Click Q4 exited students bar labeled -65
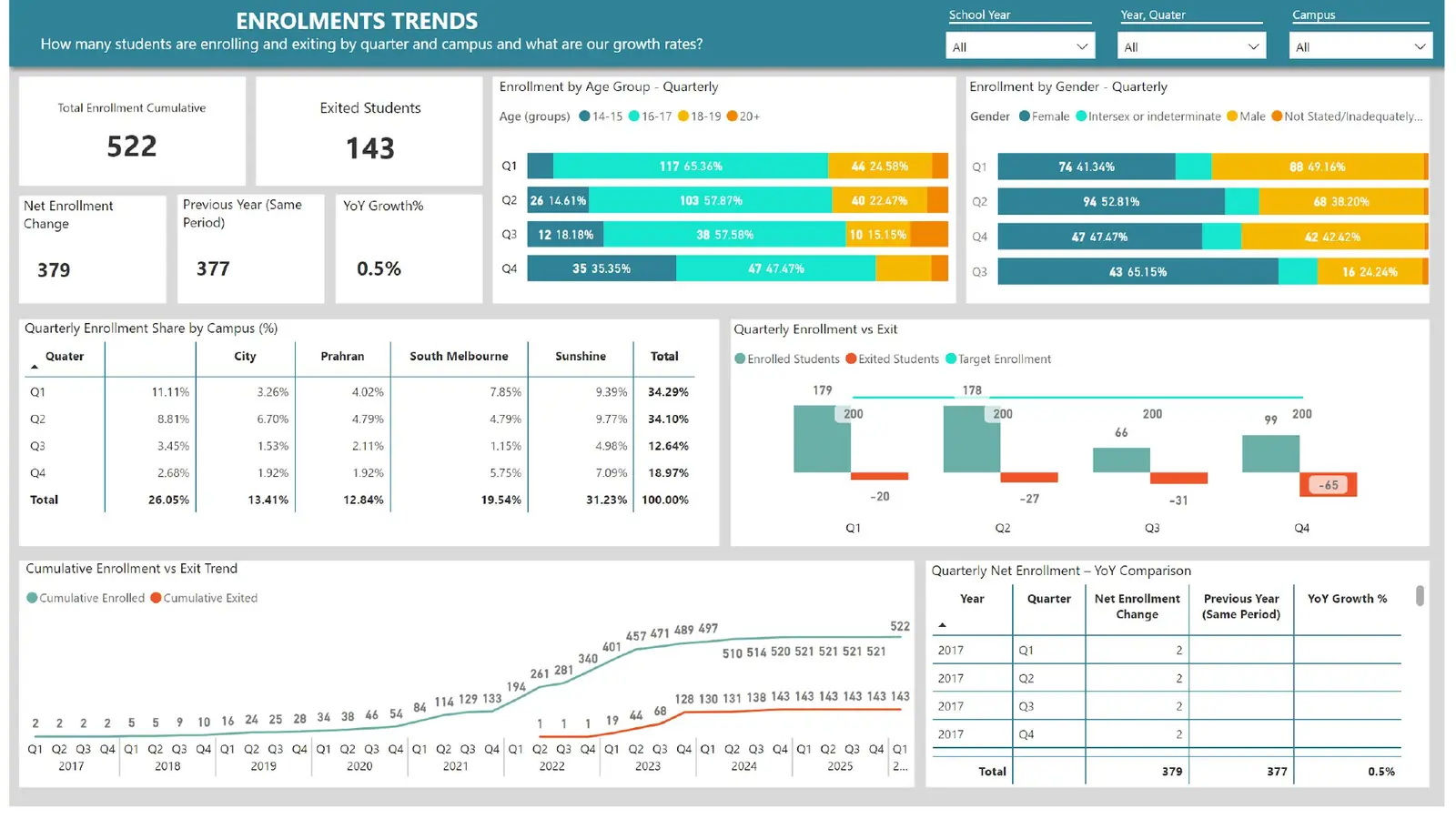The height and width of the screenshot is (819, 1456). coord(1329,485)
